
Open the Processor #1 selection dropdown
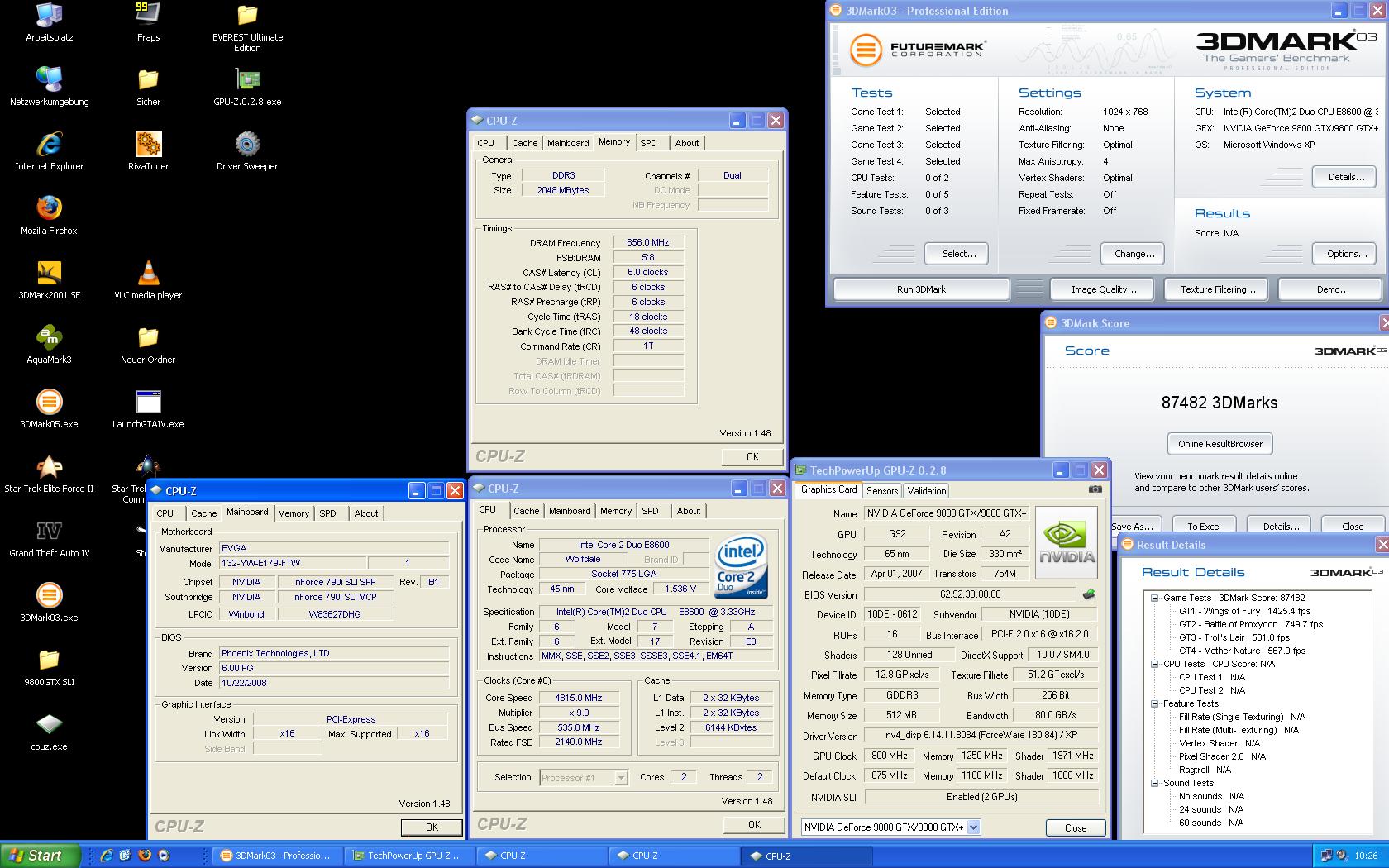[x=620, y=777]
